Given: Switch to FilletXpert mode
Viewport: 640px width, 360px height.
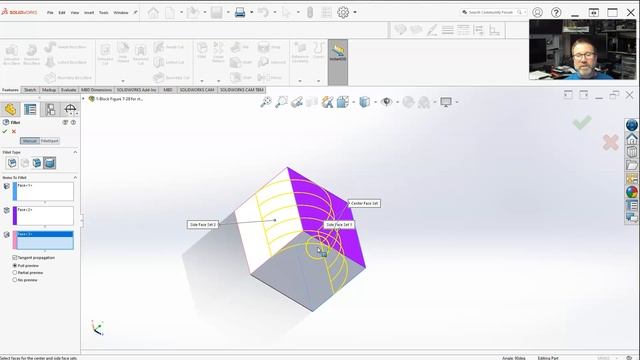Looking at the screenshot, I should [x=50, y=141].
